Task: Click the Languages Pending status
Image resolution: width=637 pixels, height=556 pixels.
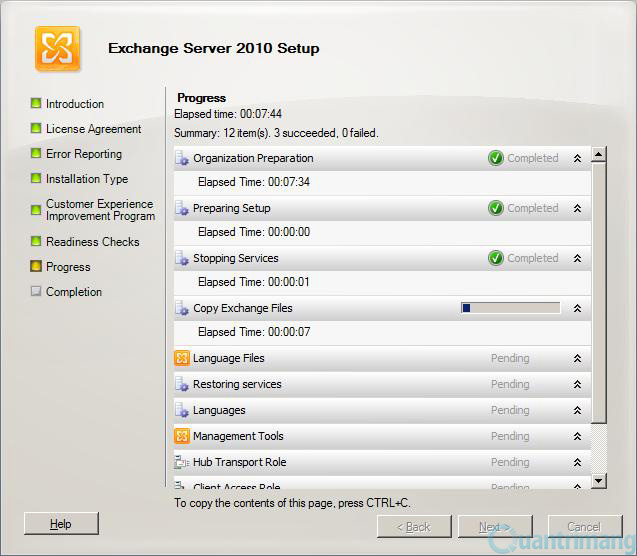Action: (510, 410)
